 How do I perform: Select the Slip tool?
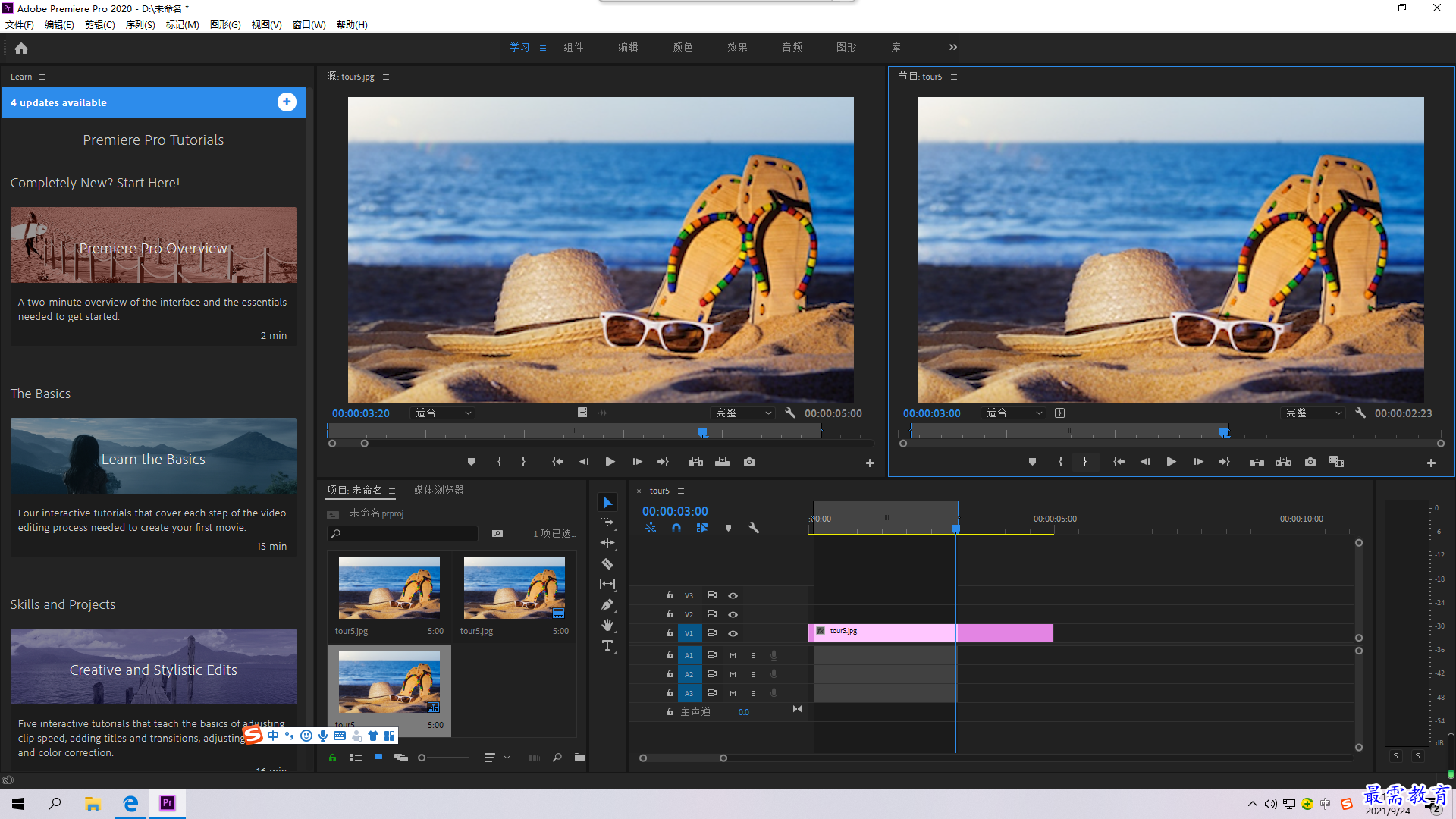click(x=607, y=584)
